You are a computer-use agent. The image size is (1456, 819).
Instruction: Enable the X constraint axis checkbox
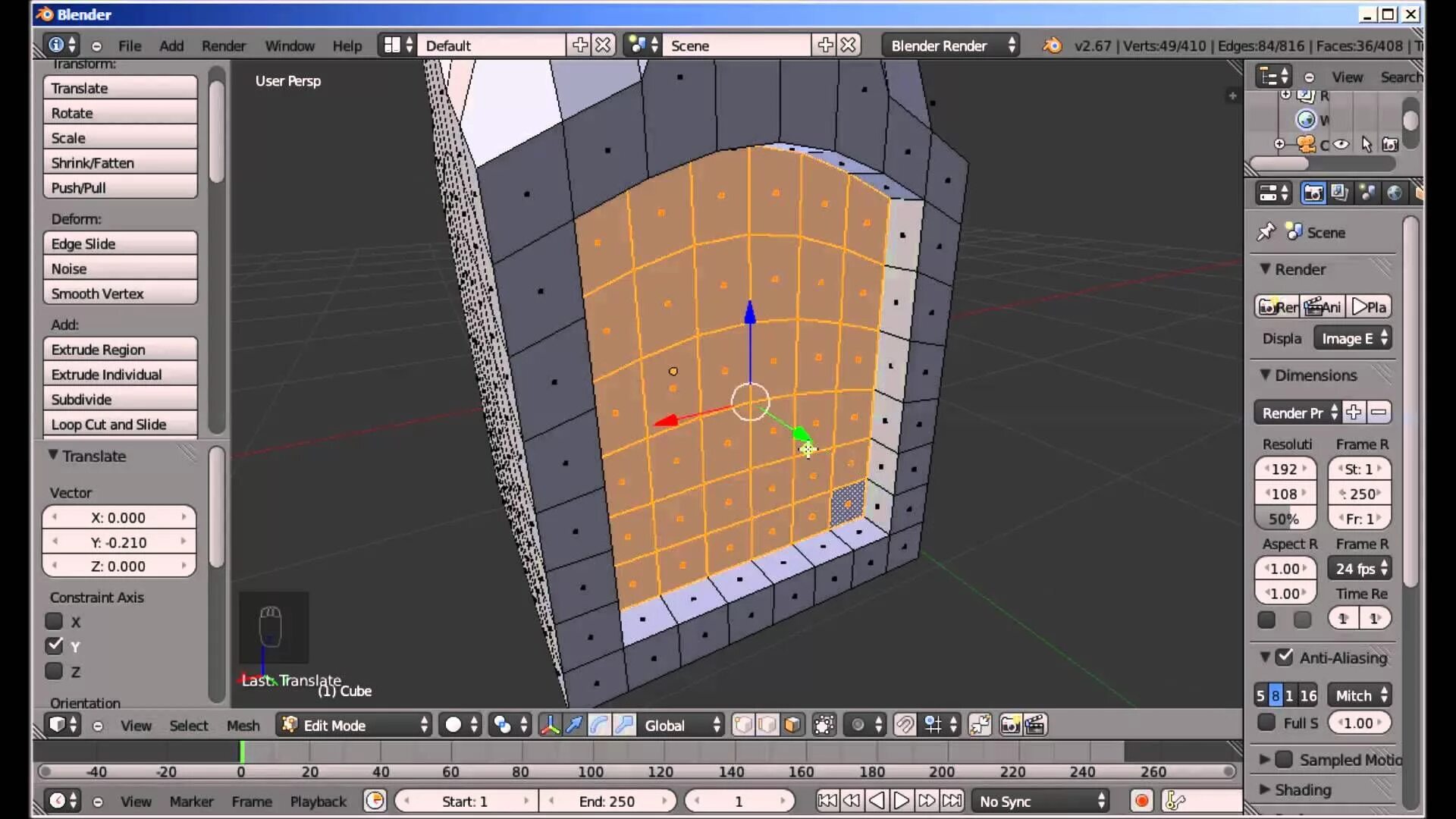54,622
